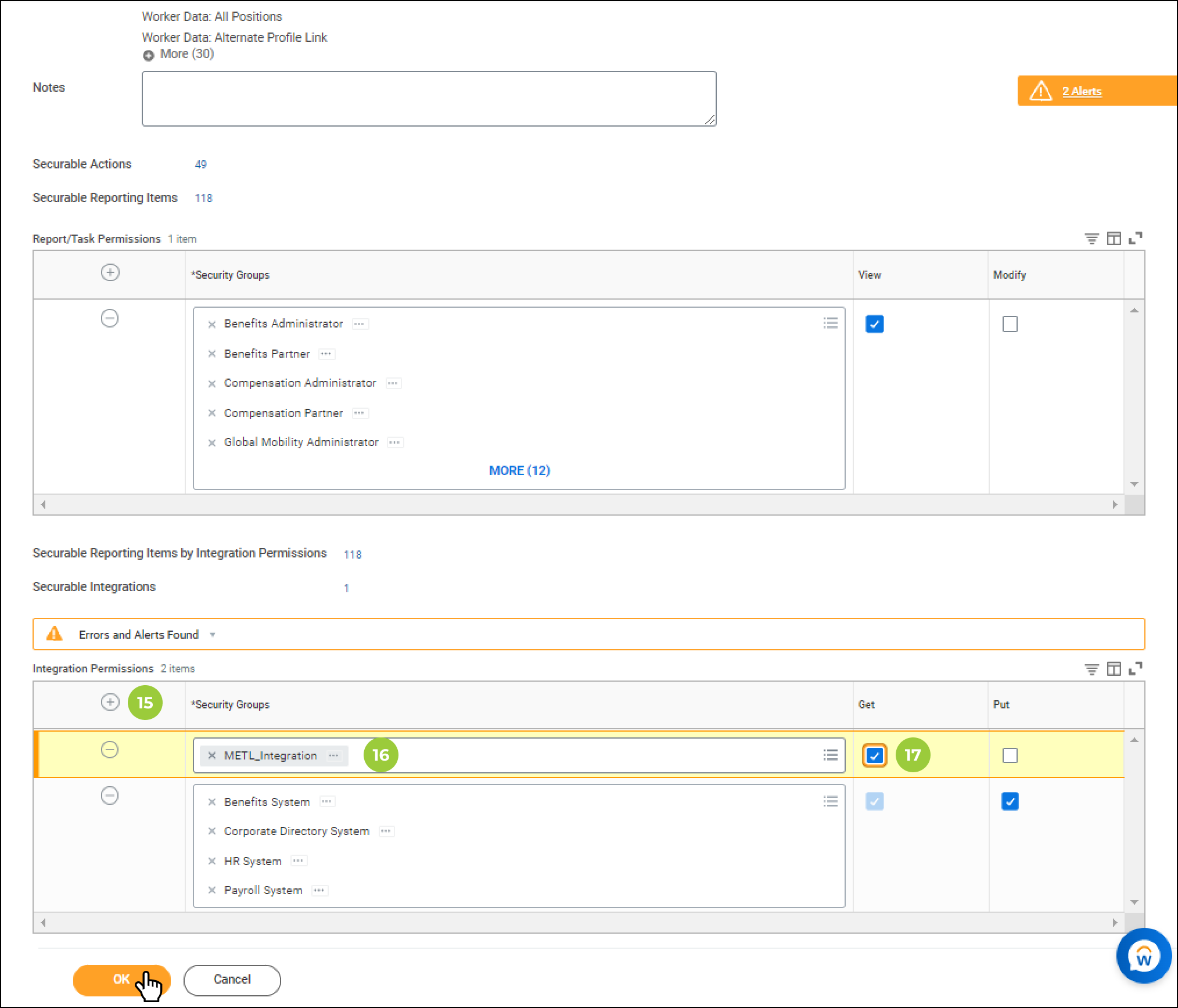Open prompt list for Report/Task security groups
This screenshot has height=1008, width=1178.
point(830,323)
